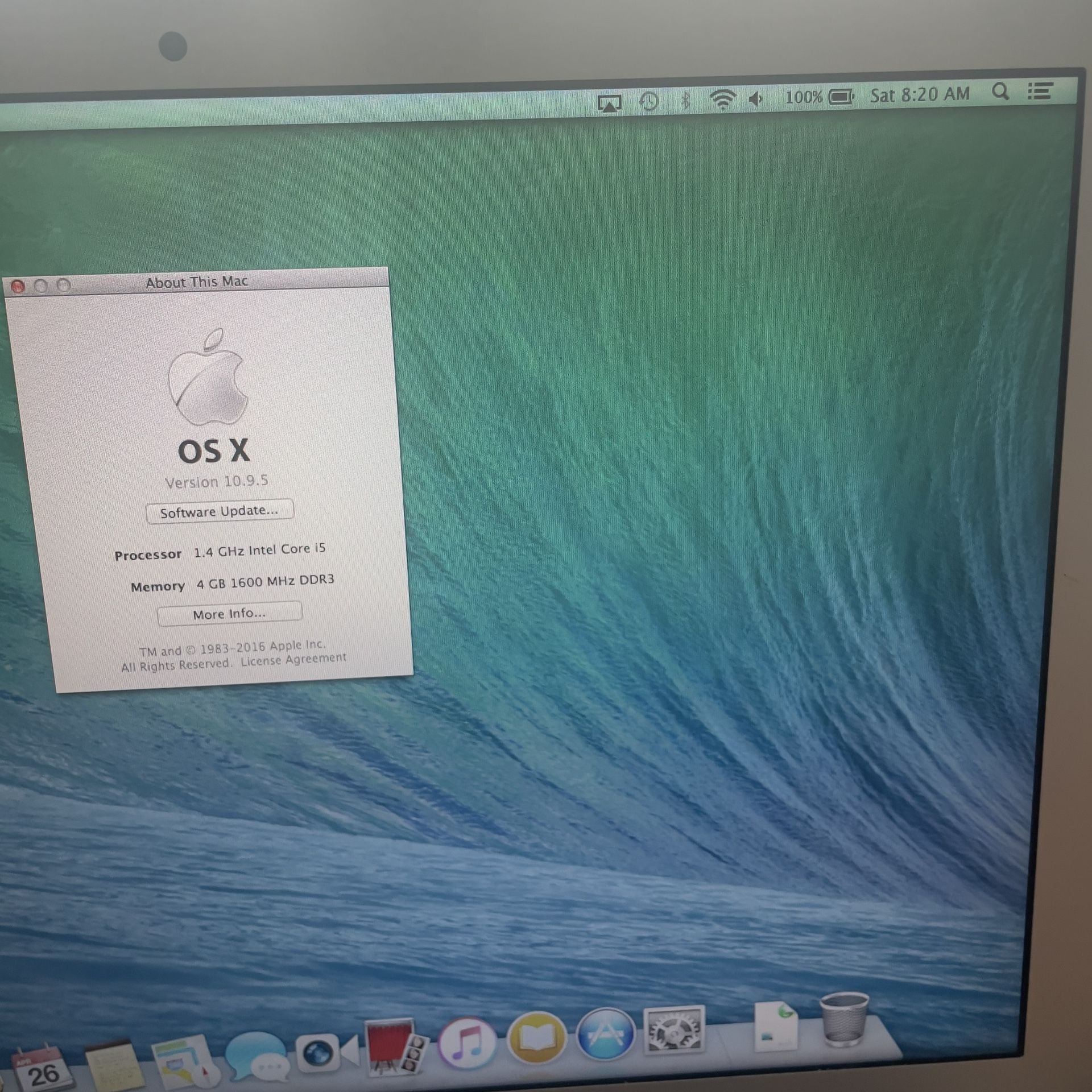1092x1092 pixels.
Task: Open the License Agreement link
Action: click(x=293, y=660)
